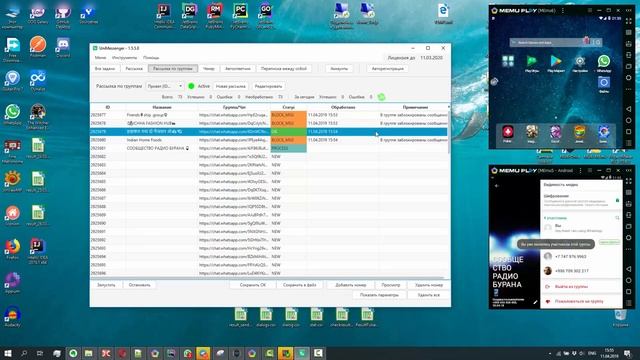Toggle the green Active status indicator
This screenshot has height=360, width=640.
(x=191, y=86)
